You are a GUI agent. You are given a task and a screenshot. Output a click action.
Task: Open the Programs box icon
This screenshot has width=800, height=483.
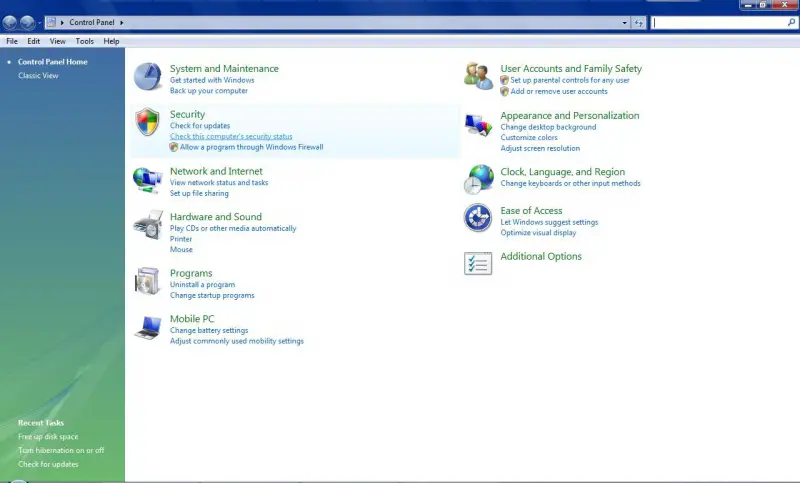coord(148,281)
